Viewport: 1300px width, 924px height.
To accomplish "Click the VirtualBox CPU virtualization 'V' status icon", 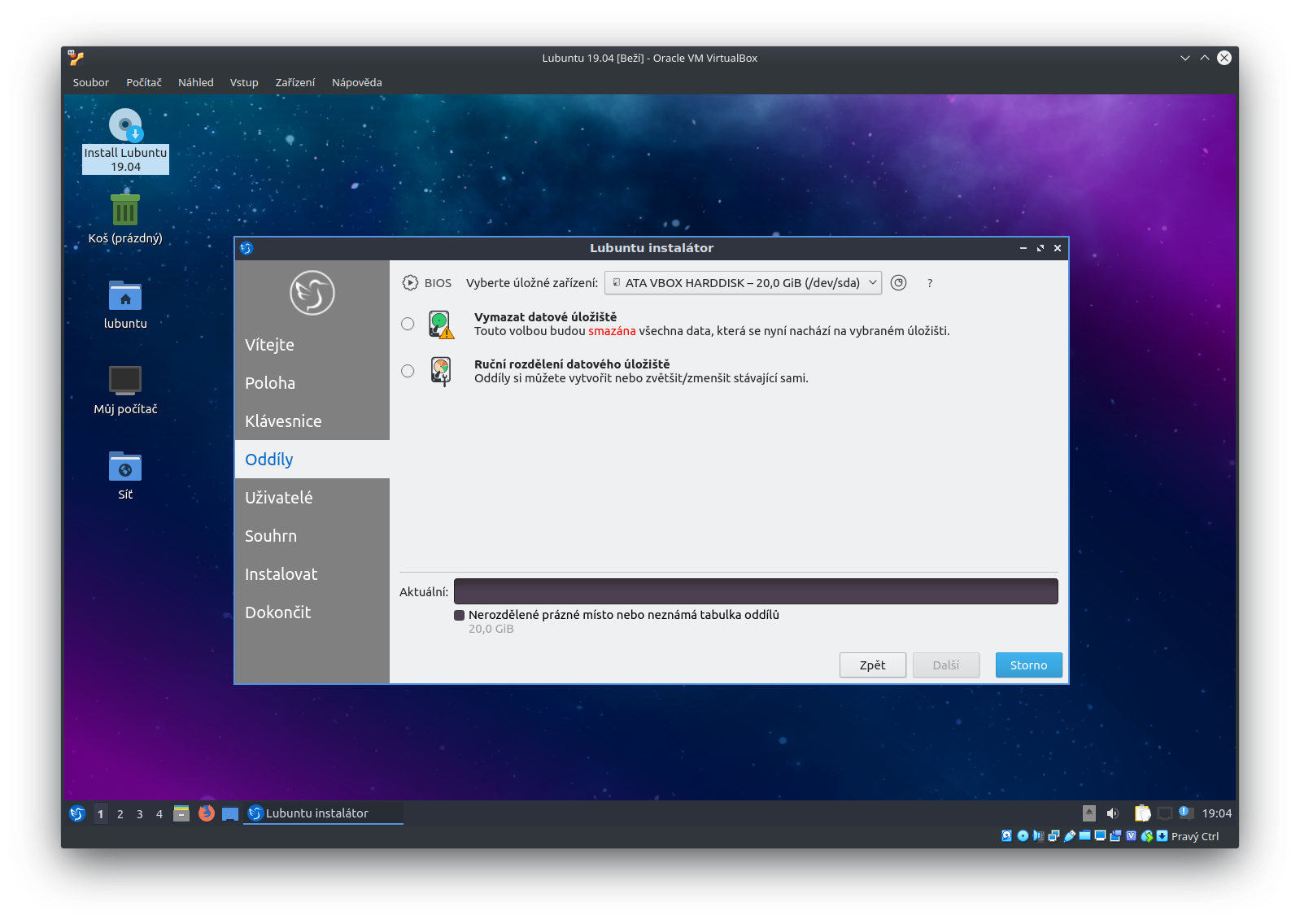I will tap(1131, 835).
